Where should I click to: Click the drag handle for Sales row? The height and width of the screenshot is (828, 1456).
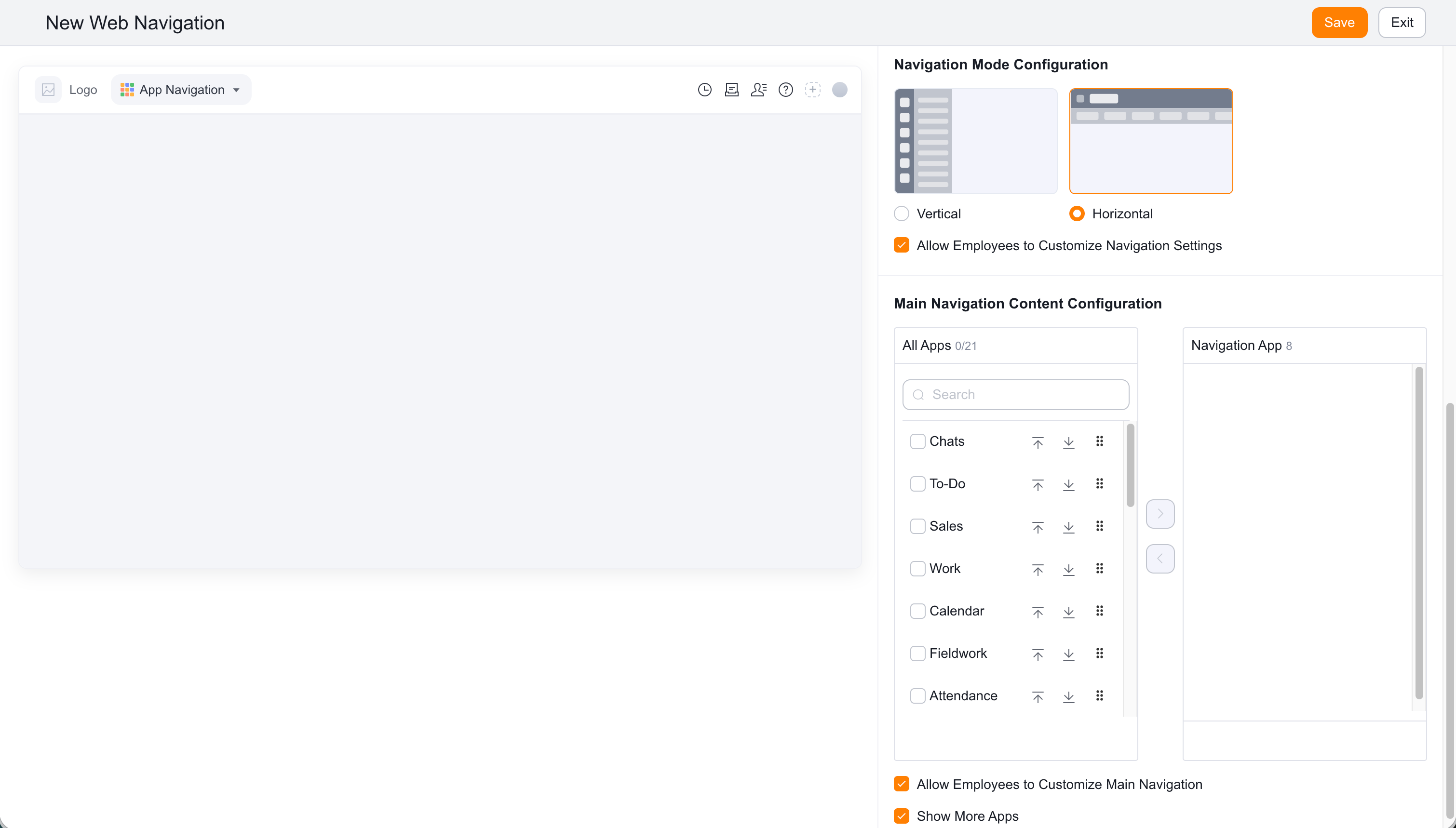tap(1099, 526)
